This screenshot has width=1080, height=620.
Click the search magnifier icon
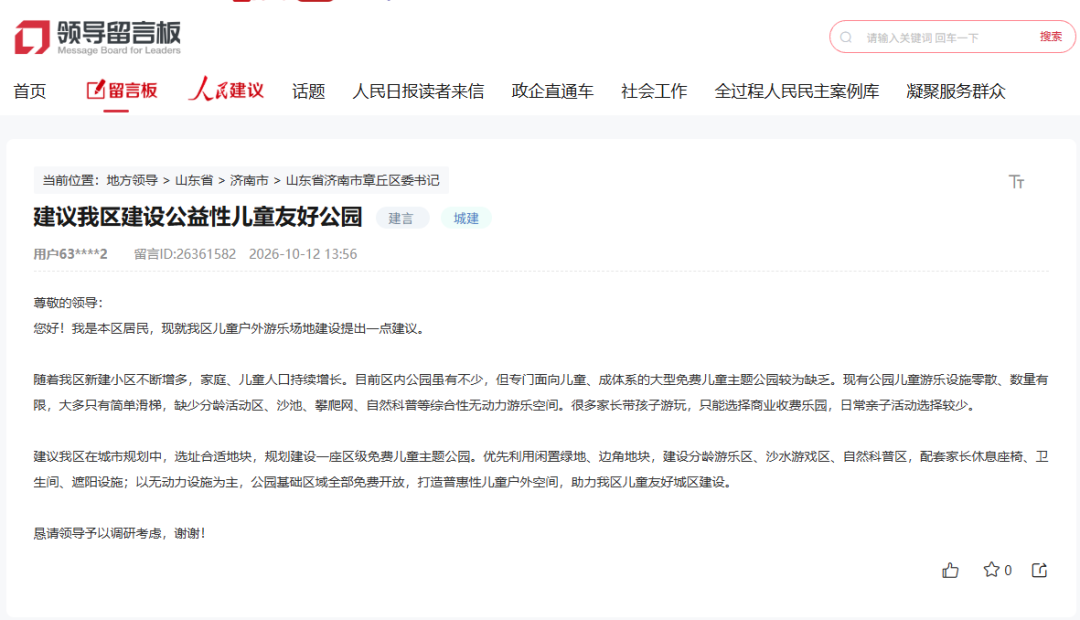846,37
